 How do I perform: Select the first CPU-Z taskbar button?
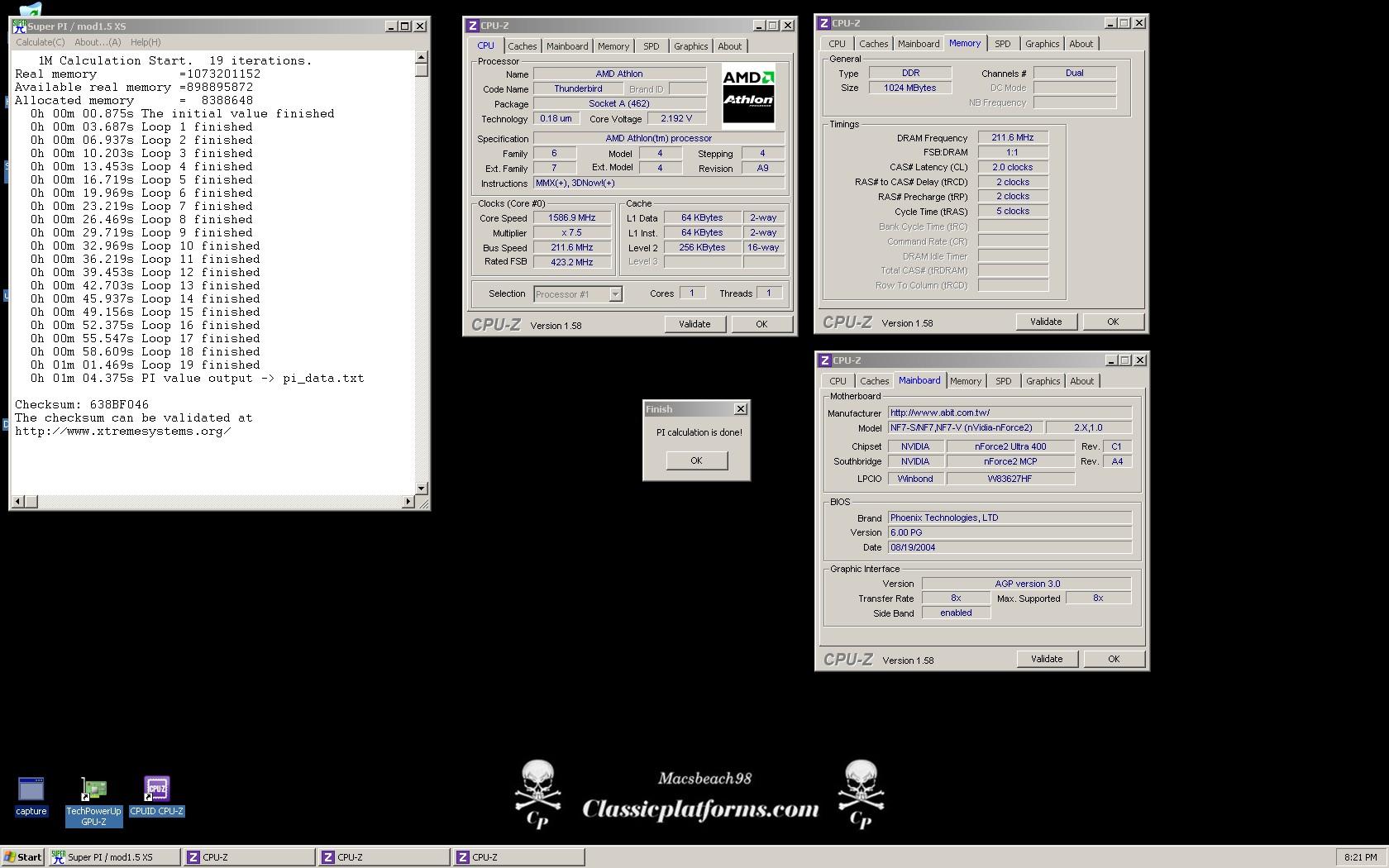[x=249, y=857]
